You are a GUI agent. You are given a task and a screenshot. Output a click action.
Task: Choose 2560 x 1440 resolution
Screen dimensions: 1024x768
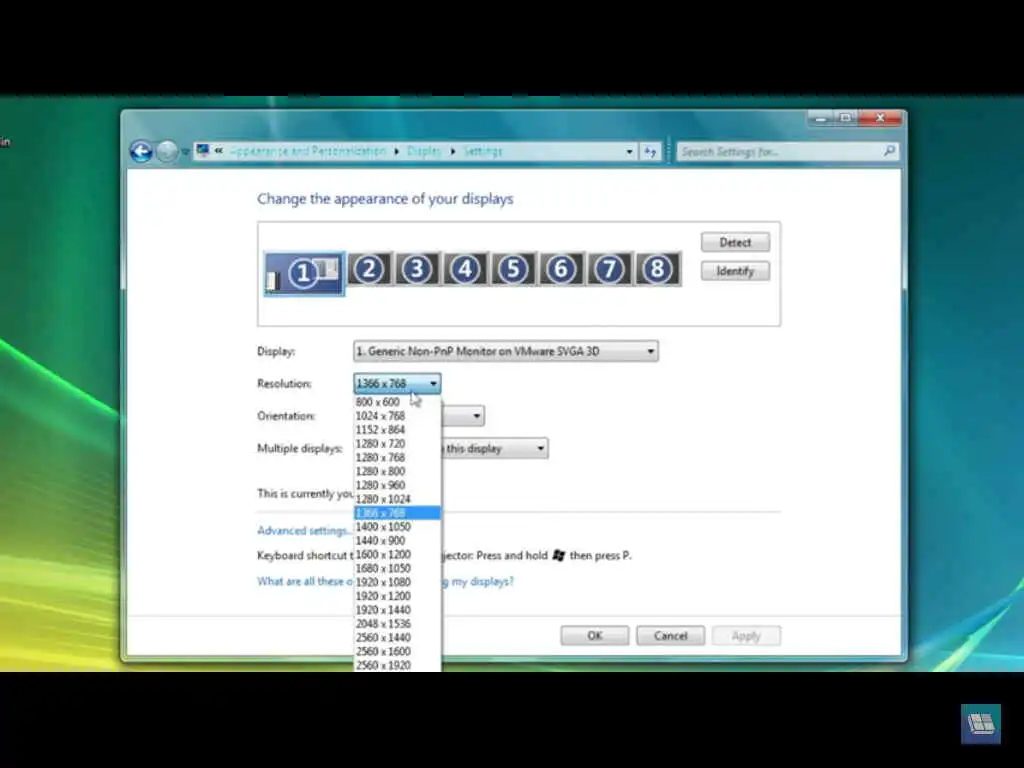point(397,638)
